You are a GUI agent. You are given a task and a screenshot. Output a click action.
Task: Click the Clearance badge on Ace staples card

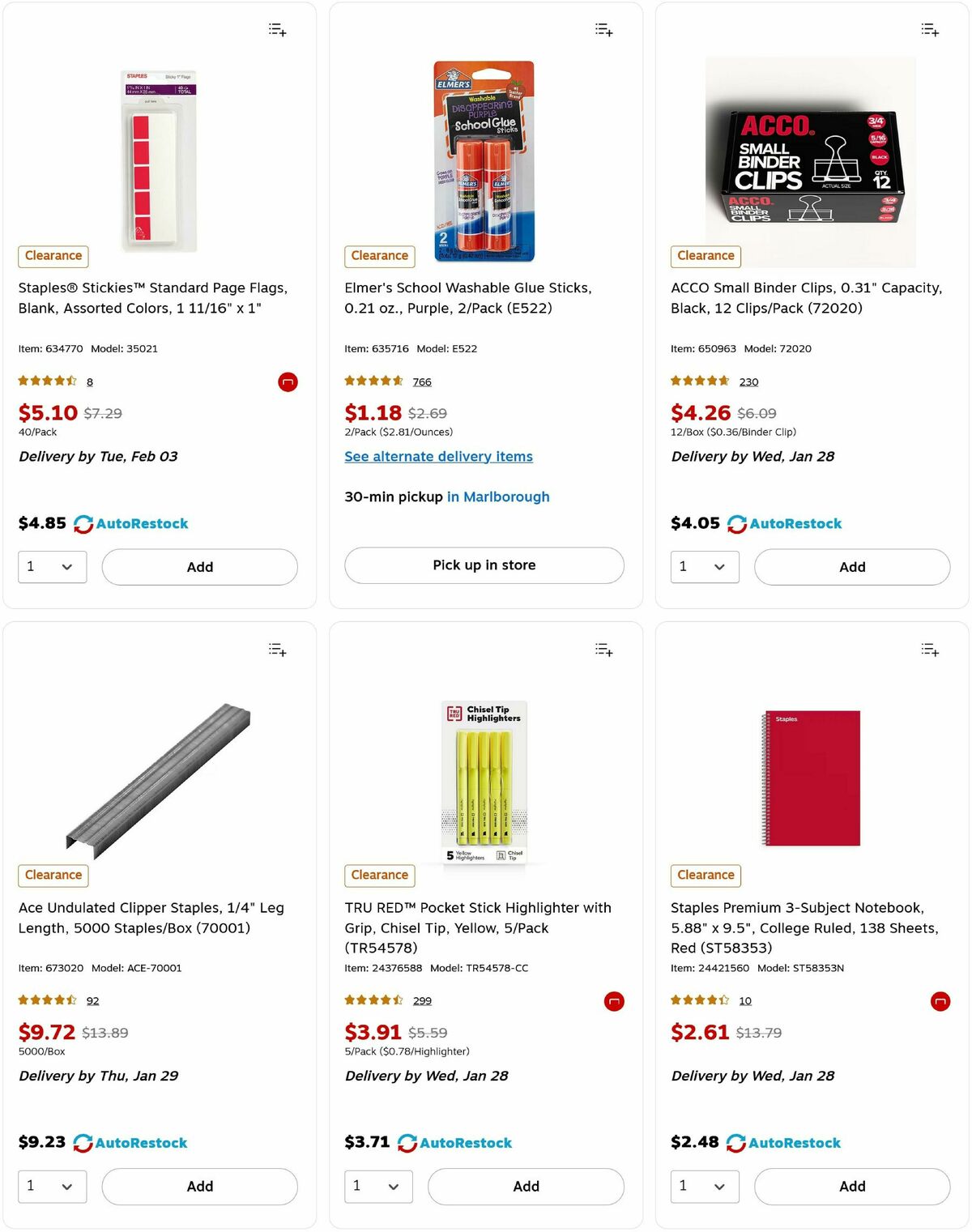pos(53,875)
